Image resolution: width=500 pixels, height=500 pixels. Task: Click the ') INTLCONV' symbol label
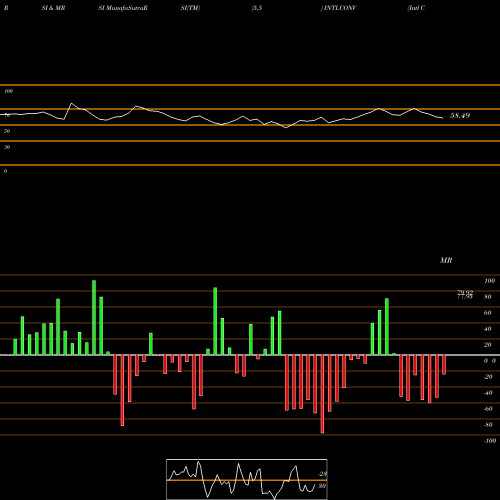[338, 8]
